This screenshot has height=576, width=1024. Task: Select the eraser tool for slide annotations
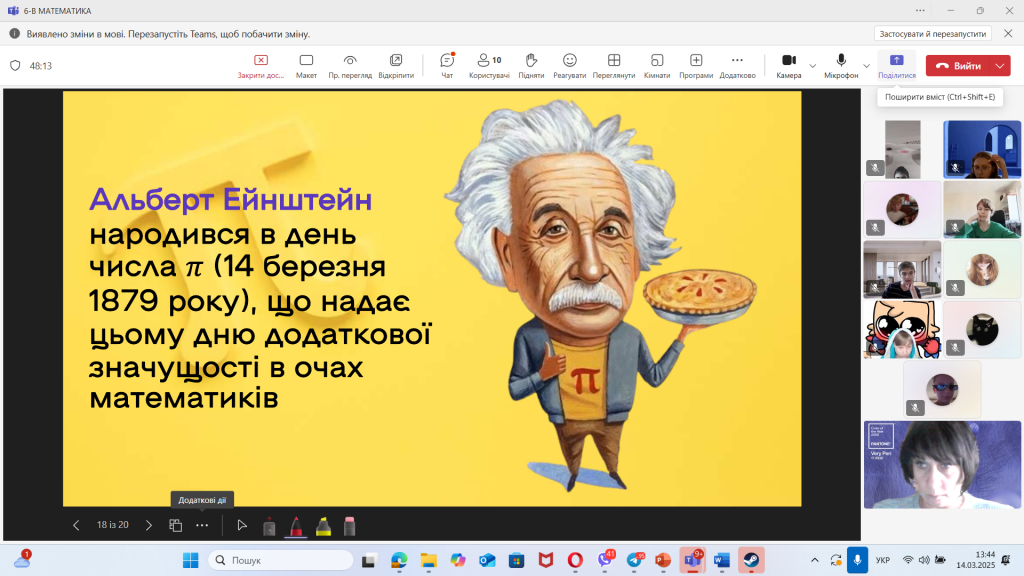pos(349,524)
